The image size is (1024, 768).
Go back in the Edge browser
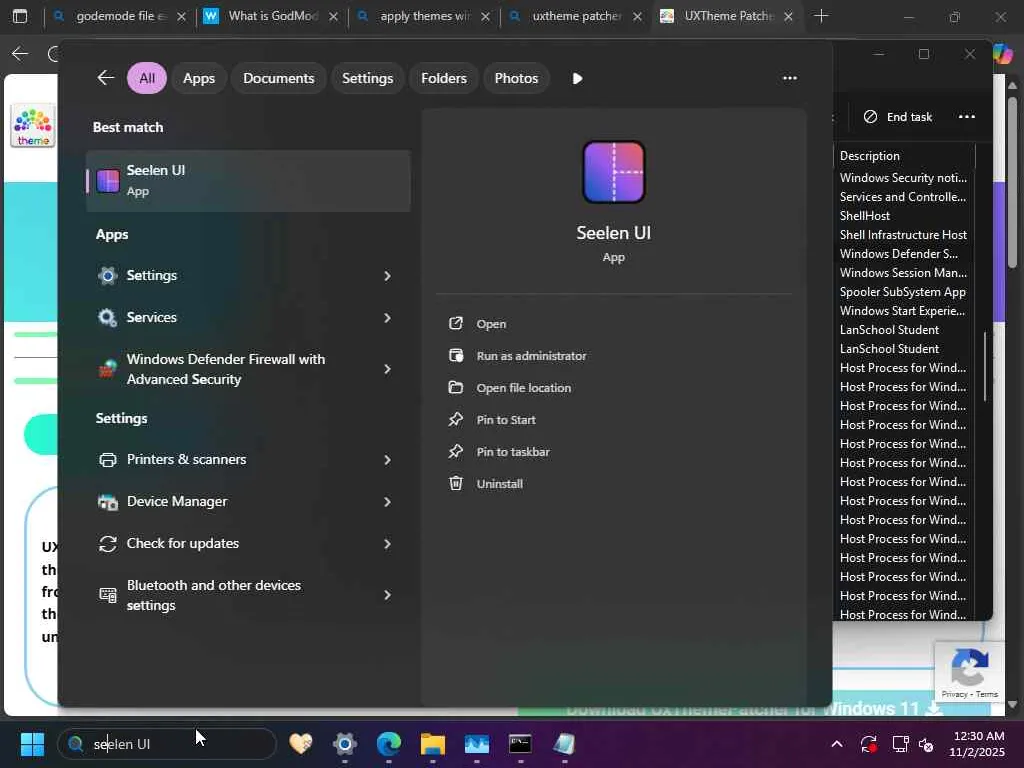[20, 54]
